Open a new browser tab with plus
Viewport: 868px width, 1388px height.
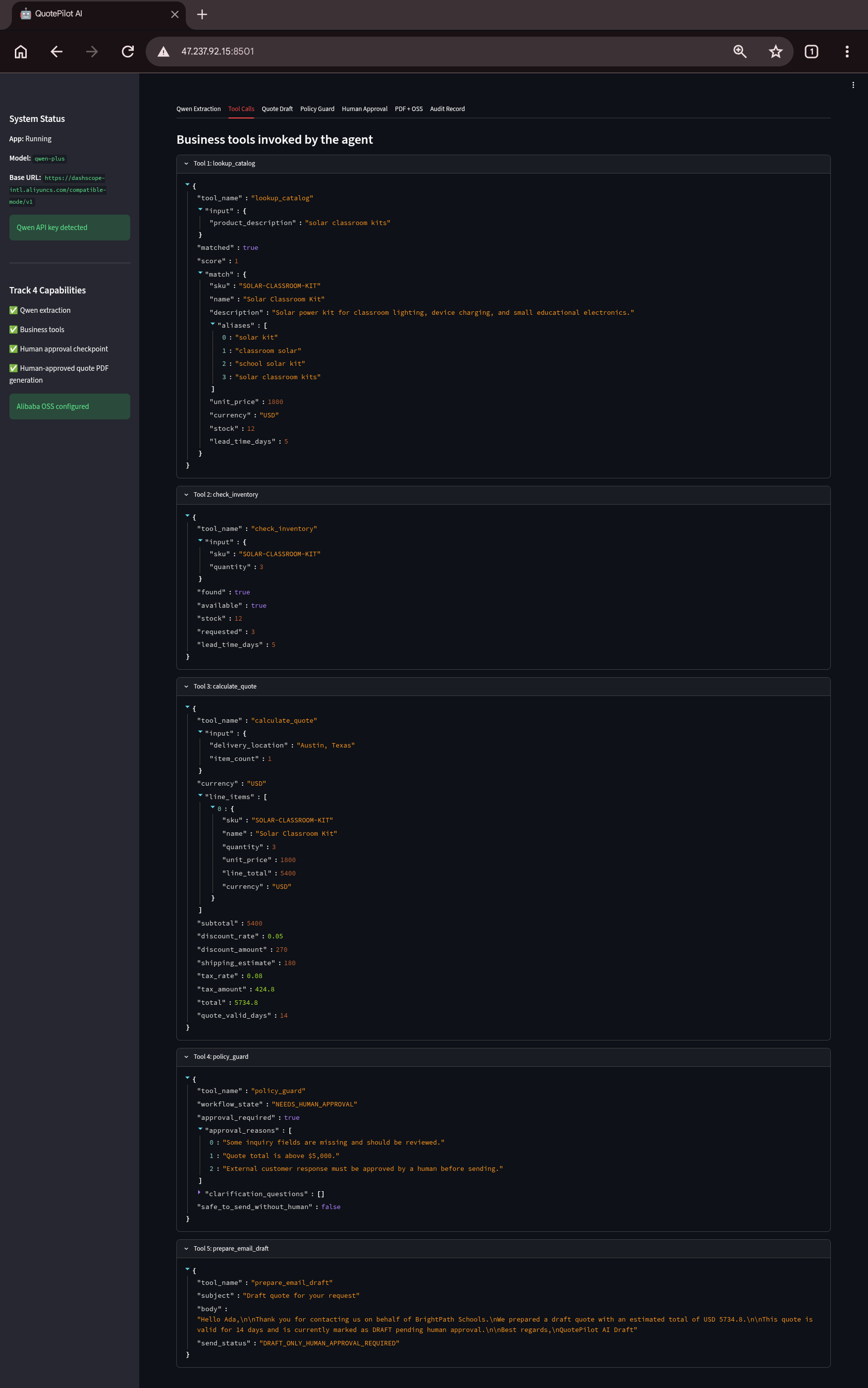click(202, 14)
